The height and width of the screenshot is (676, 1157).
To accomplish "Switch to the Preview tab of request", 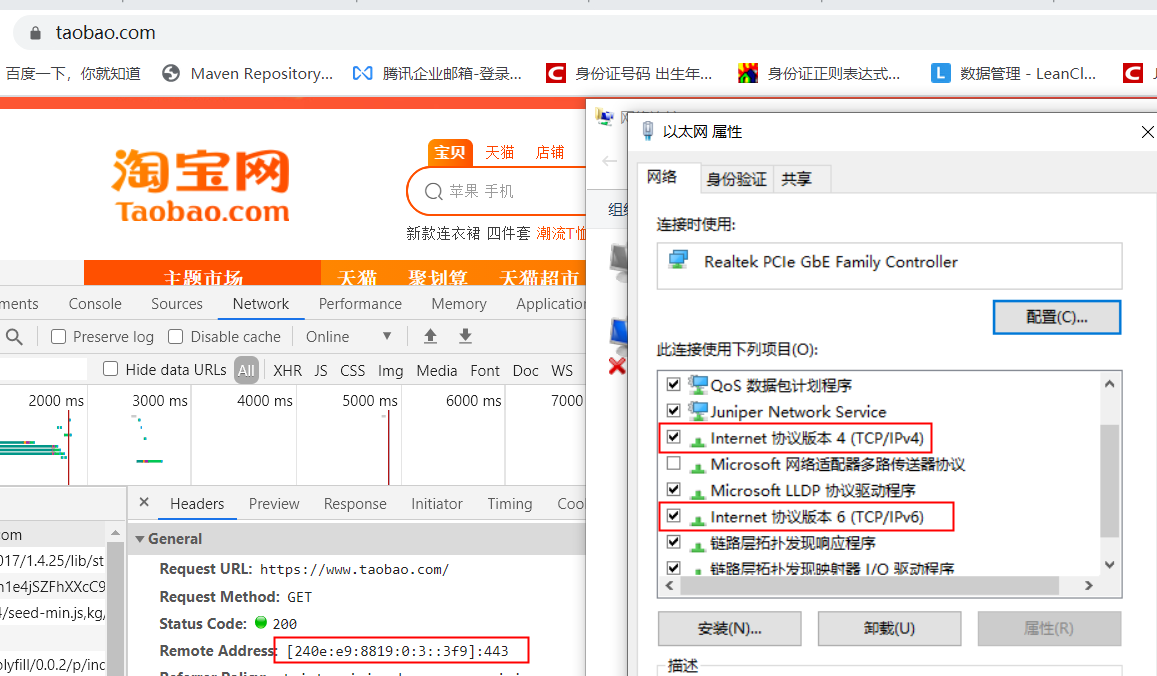I will coord(274,504).
